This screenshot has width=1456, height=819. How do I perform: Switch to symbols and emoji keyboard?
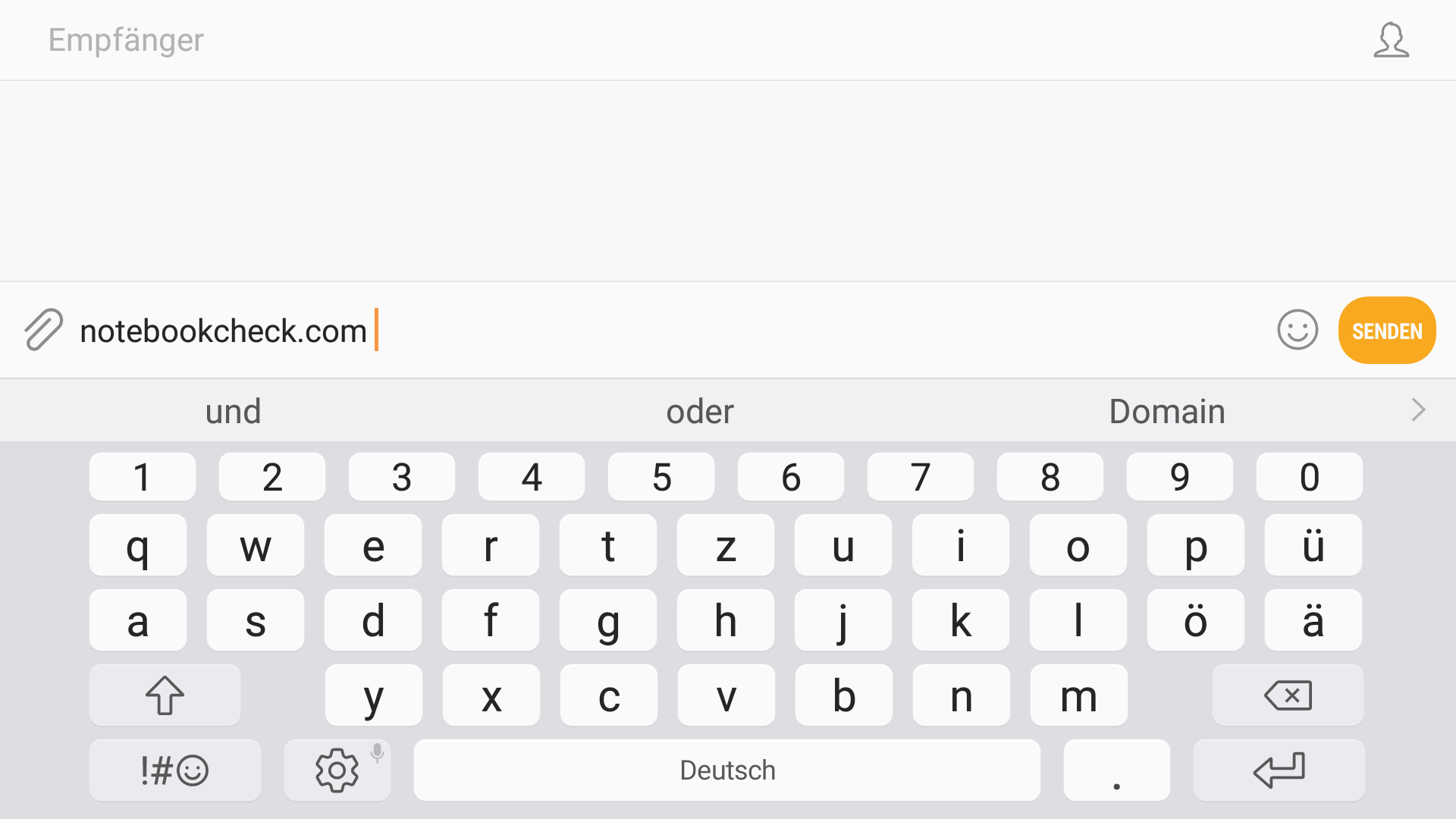tap(174, 770)
